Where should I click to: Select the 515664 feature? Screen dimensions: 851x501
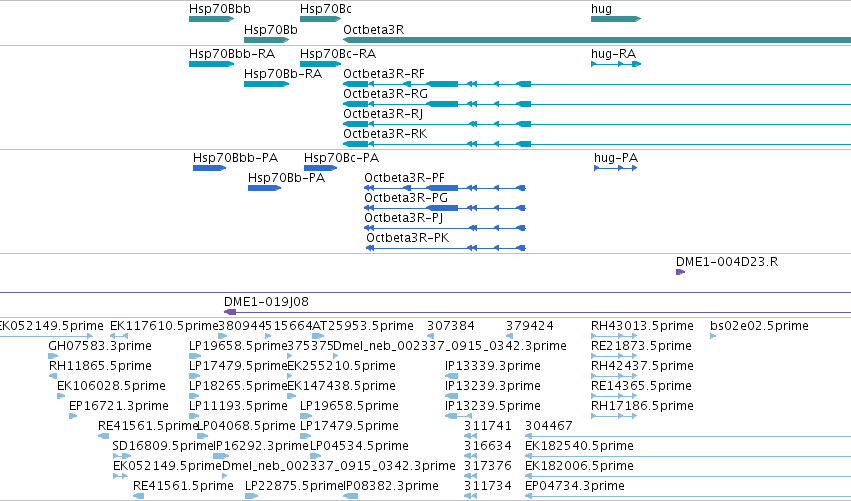268,337
